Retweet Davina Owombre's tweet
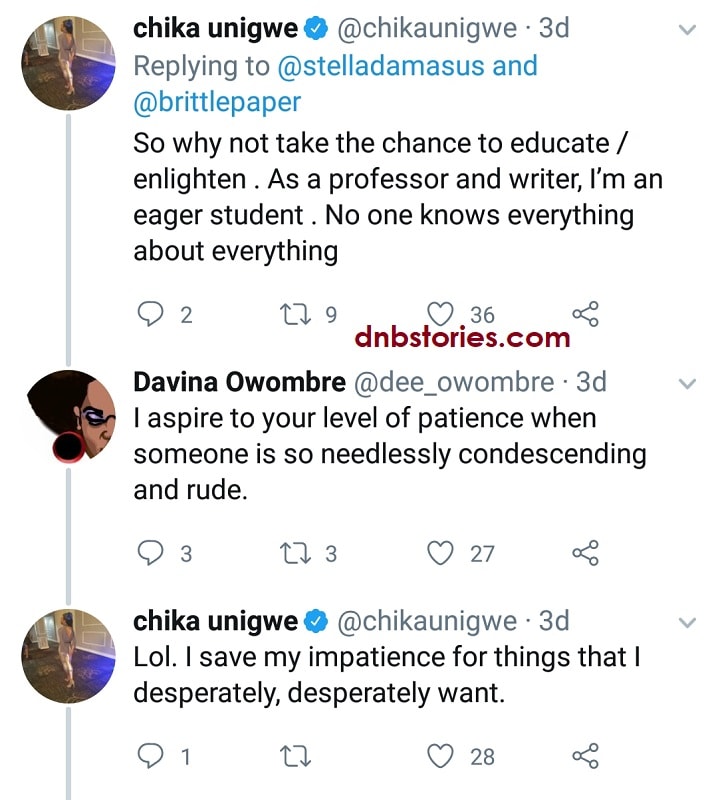 [295, 553]
